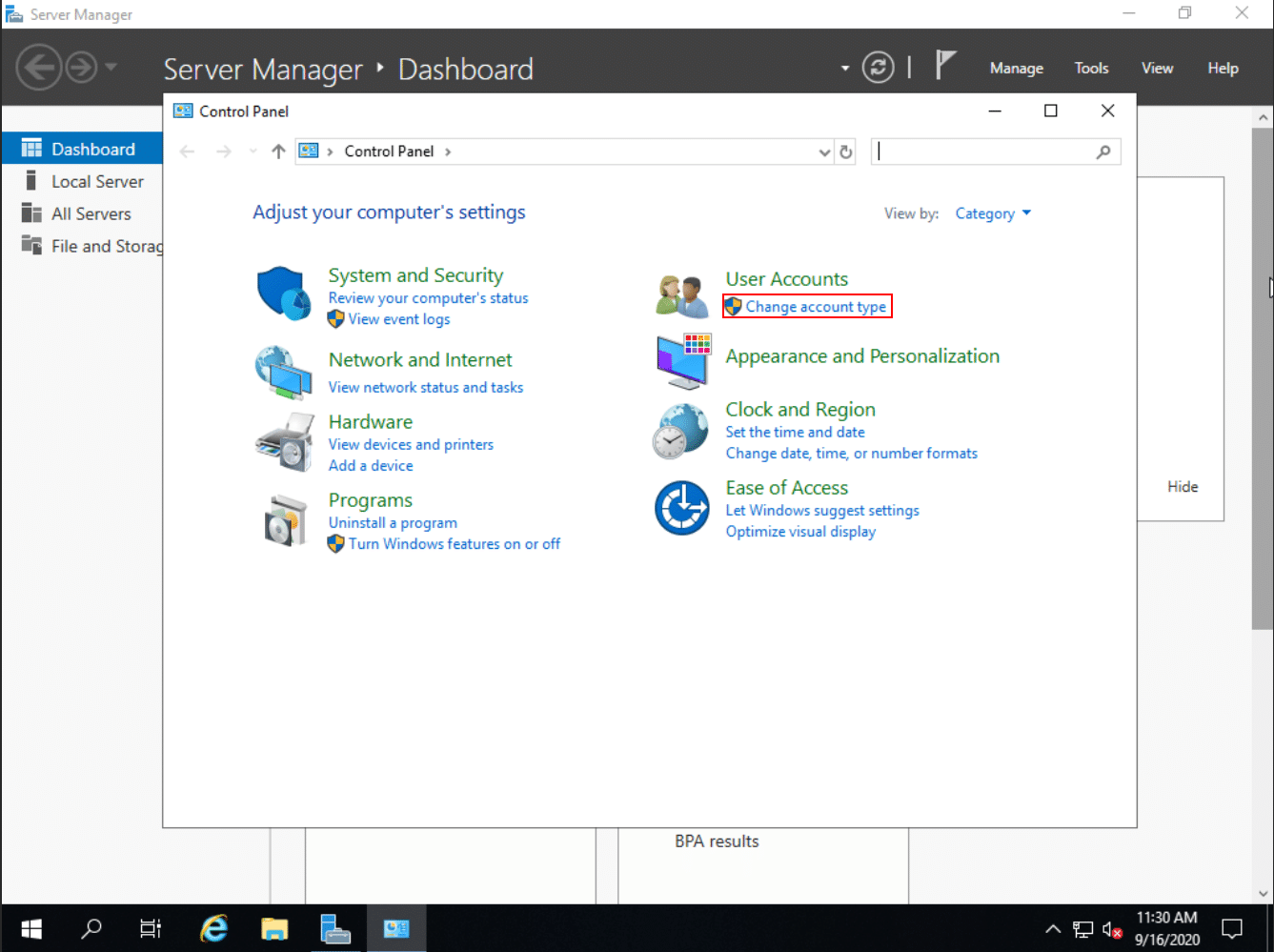This screenshot has width=1274, height=952.
Task: Open the Tools menu in Server Manager
Action: click(x=1091, y=68)
